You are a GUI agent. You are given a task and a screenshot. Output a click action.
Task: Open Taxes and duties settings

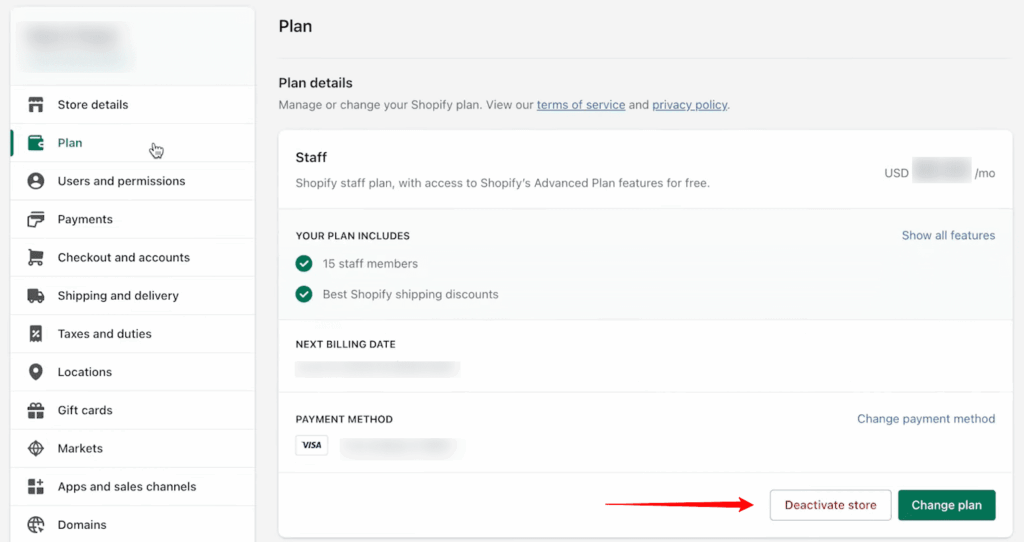point(133,334)
